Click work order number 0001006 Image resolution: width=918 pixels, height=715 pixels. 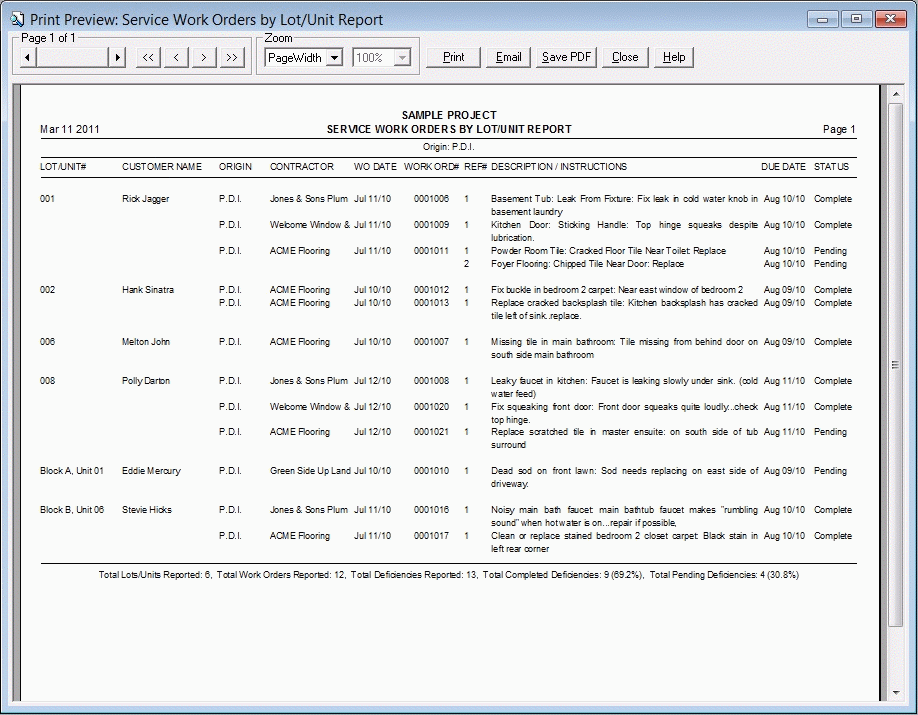[431, 199]
